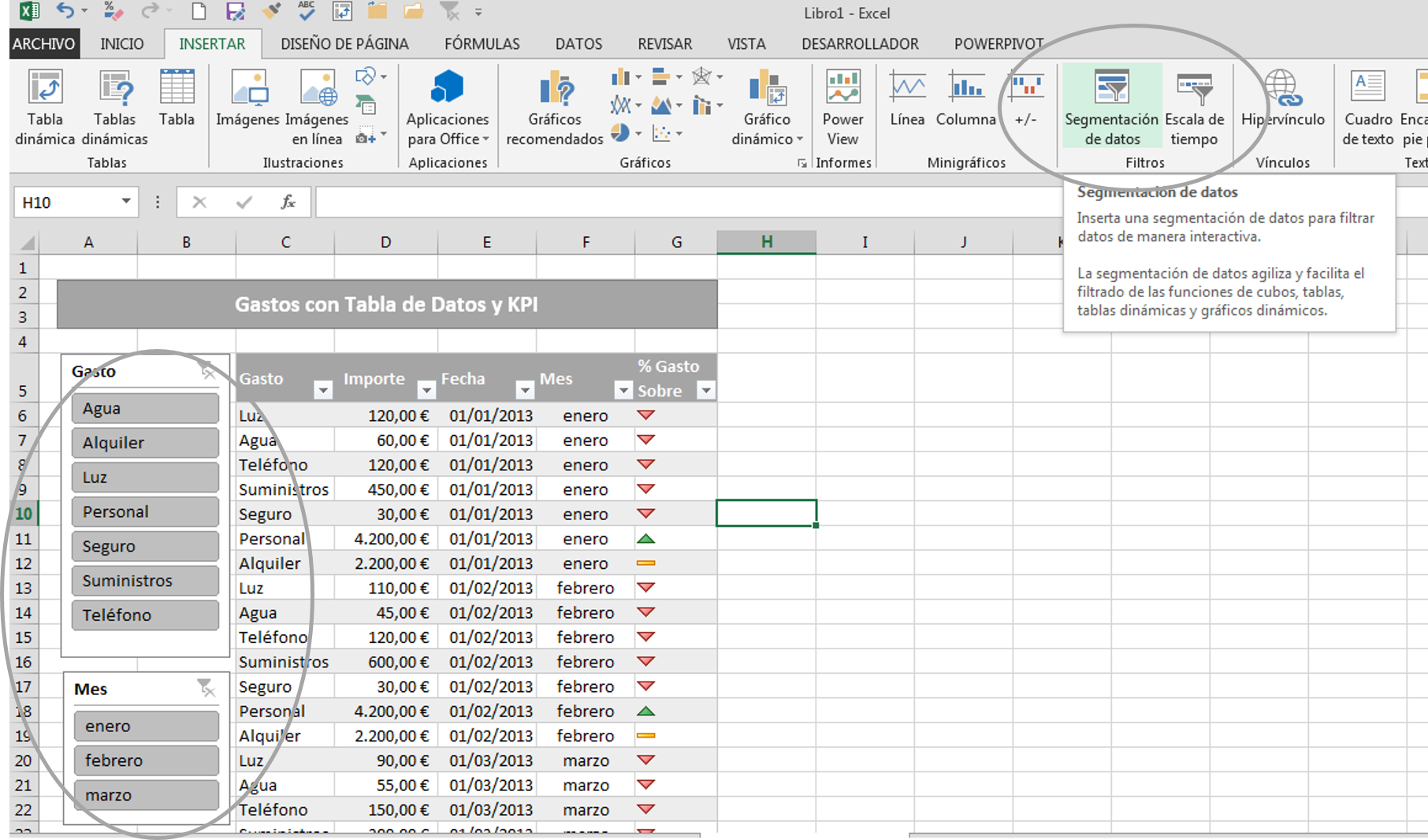1428x840 pixels.
Task: Toggle the Suministros slicer item
Action: click(x=145, y=581)
